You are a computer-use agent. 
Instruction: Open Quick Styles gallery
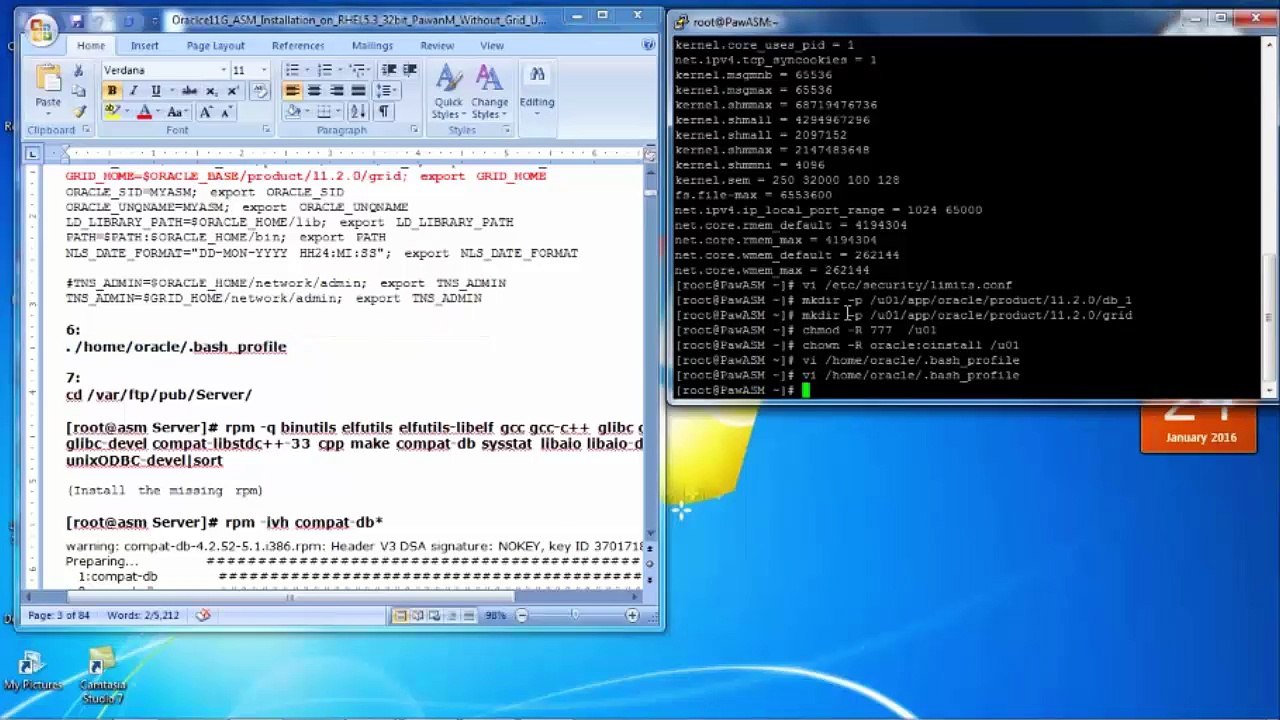(448, 92)
